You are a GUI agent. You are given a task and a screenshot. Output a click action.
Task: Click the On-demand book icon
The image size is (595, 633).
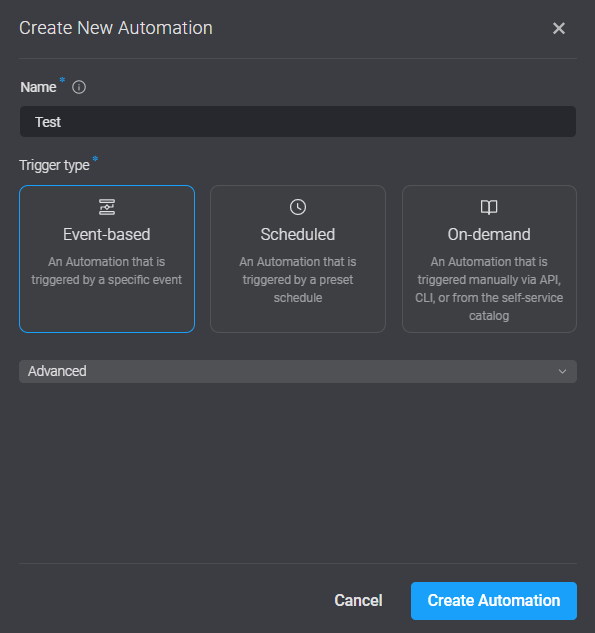489,207
